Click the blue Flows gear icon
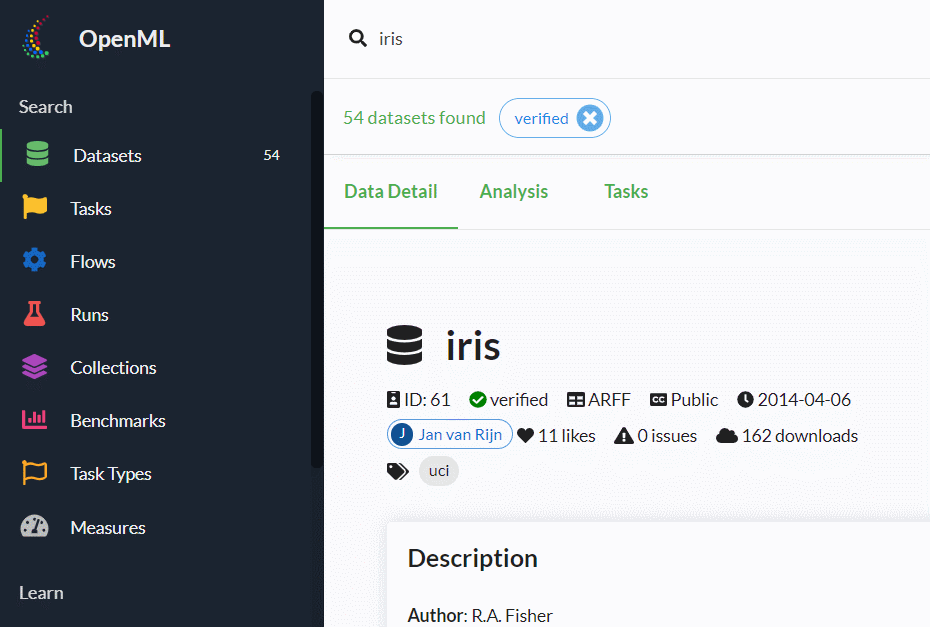This screenshot has width=930, height=627. (x=35, y=261)
